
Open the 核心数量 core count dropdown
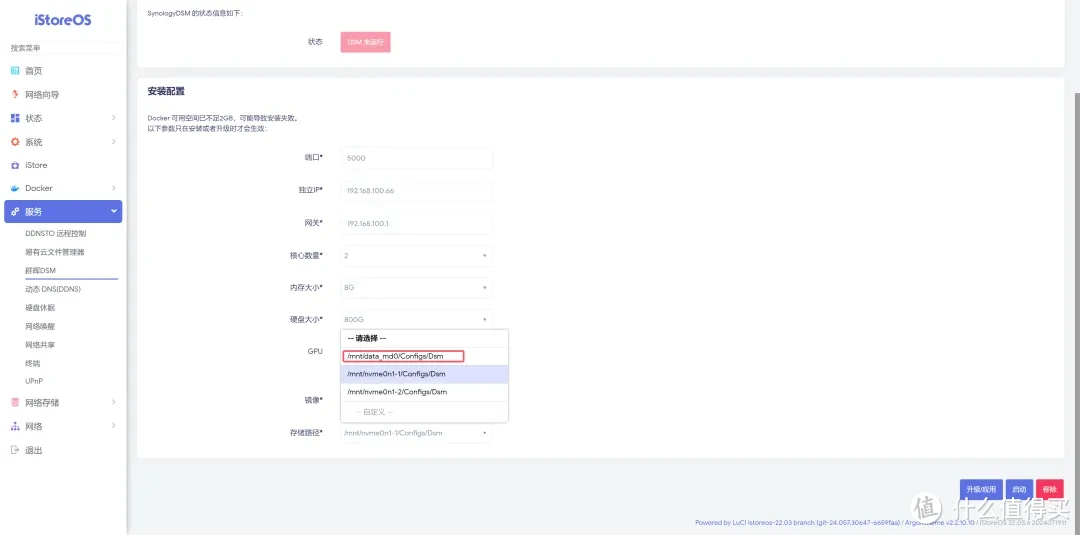(x=416, y=256)
